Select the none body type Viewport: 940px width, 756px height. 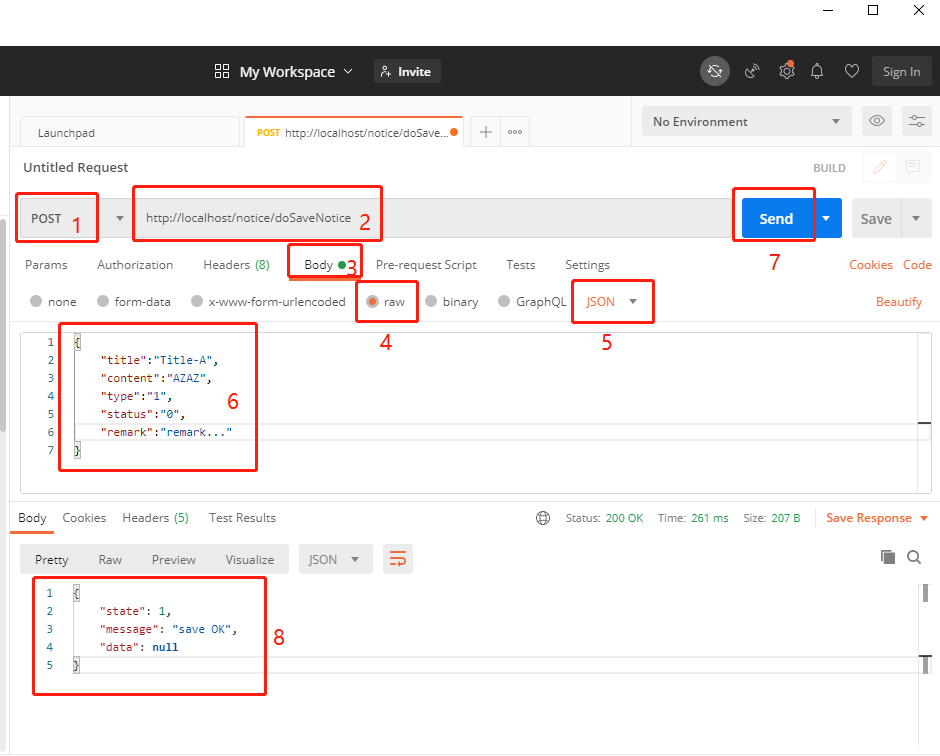[53, 302]
